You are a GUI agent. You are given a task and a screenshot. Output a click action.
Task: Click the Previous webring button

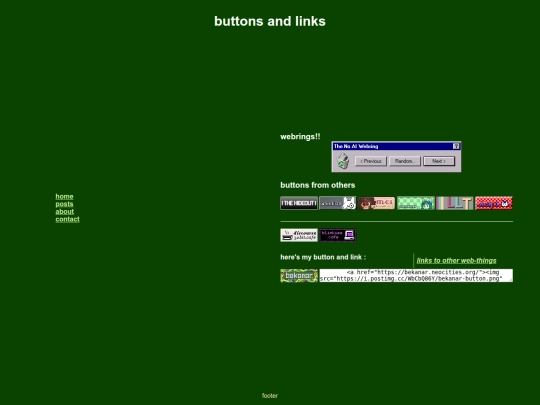[371, 161]
